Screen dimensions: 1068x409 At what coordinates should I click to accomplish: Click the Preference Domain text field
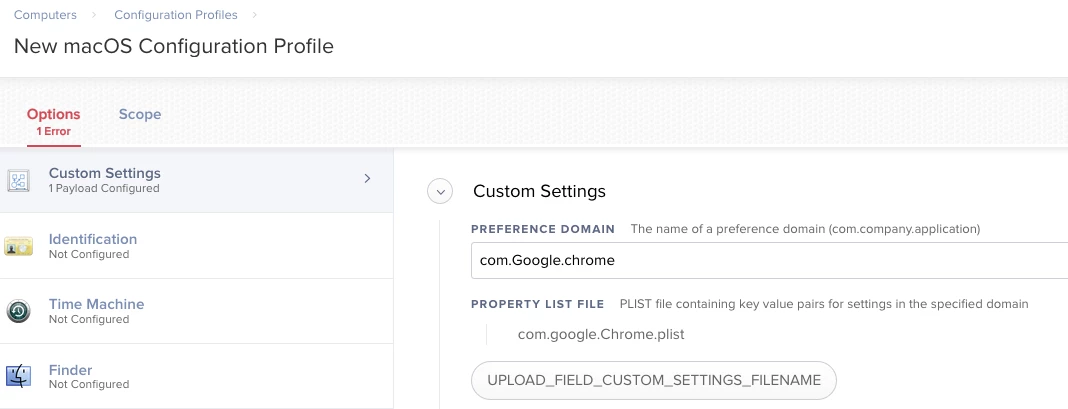point(769,260)
